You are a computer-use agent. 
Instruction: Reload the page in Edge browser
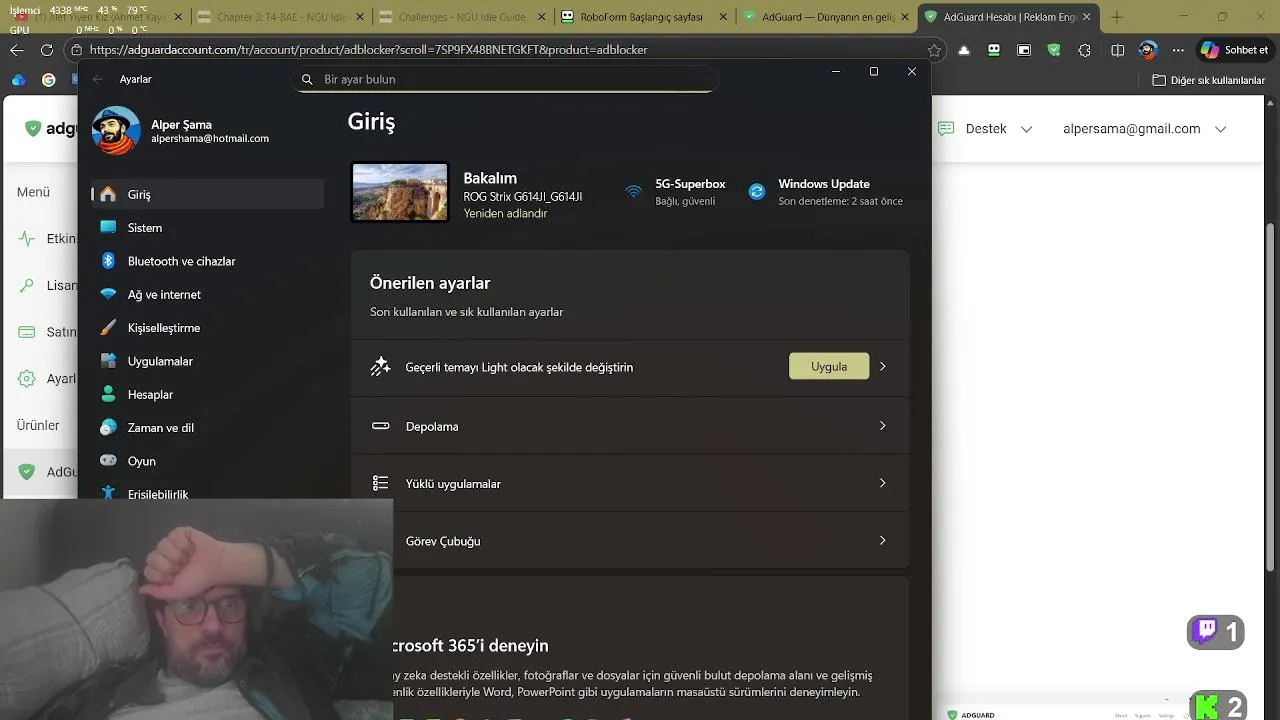point(46,50)
